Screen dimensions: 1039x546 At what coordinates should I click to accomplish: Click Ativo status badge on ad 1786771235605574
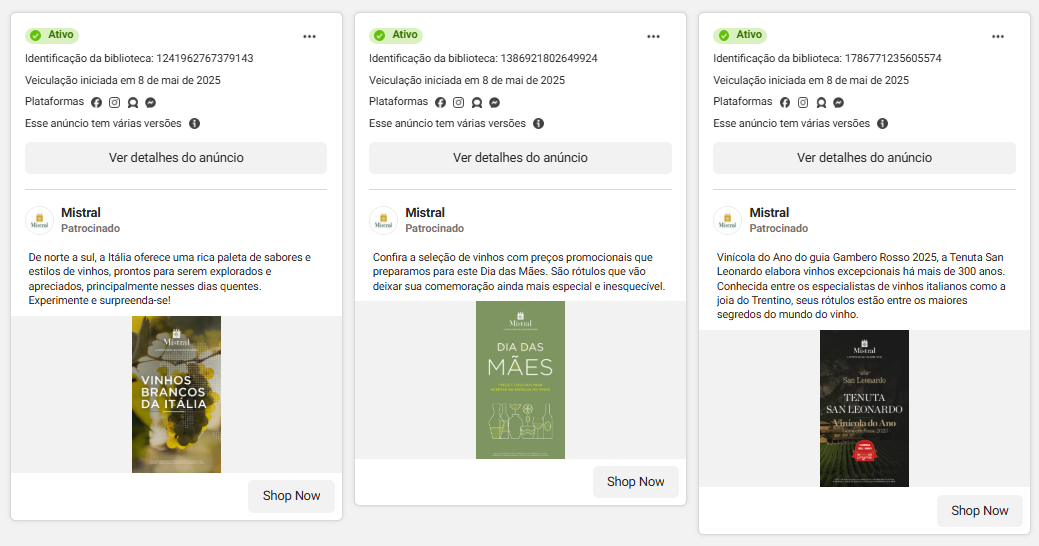tap(740, 34)
